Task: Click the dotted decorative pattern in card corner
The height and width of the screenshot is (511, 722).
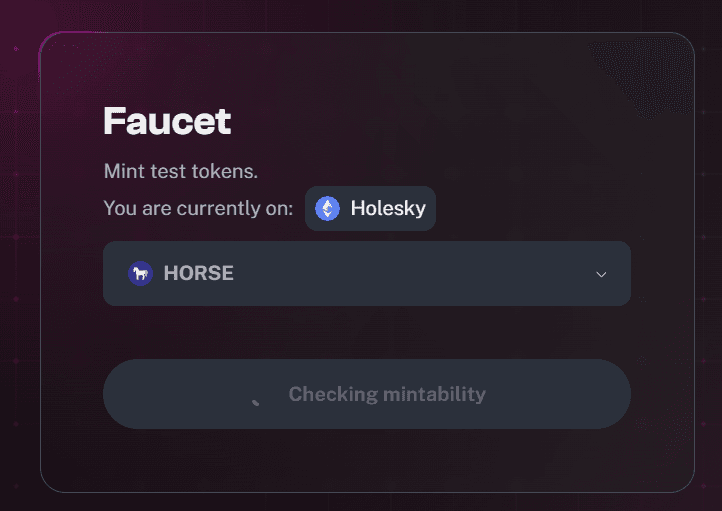Action: click(x=645, y=76)
